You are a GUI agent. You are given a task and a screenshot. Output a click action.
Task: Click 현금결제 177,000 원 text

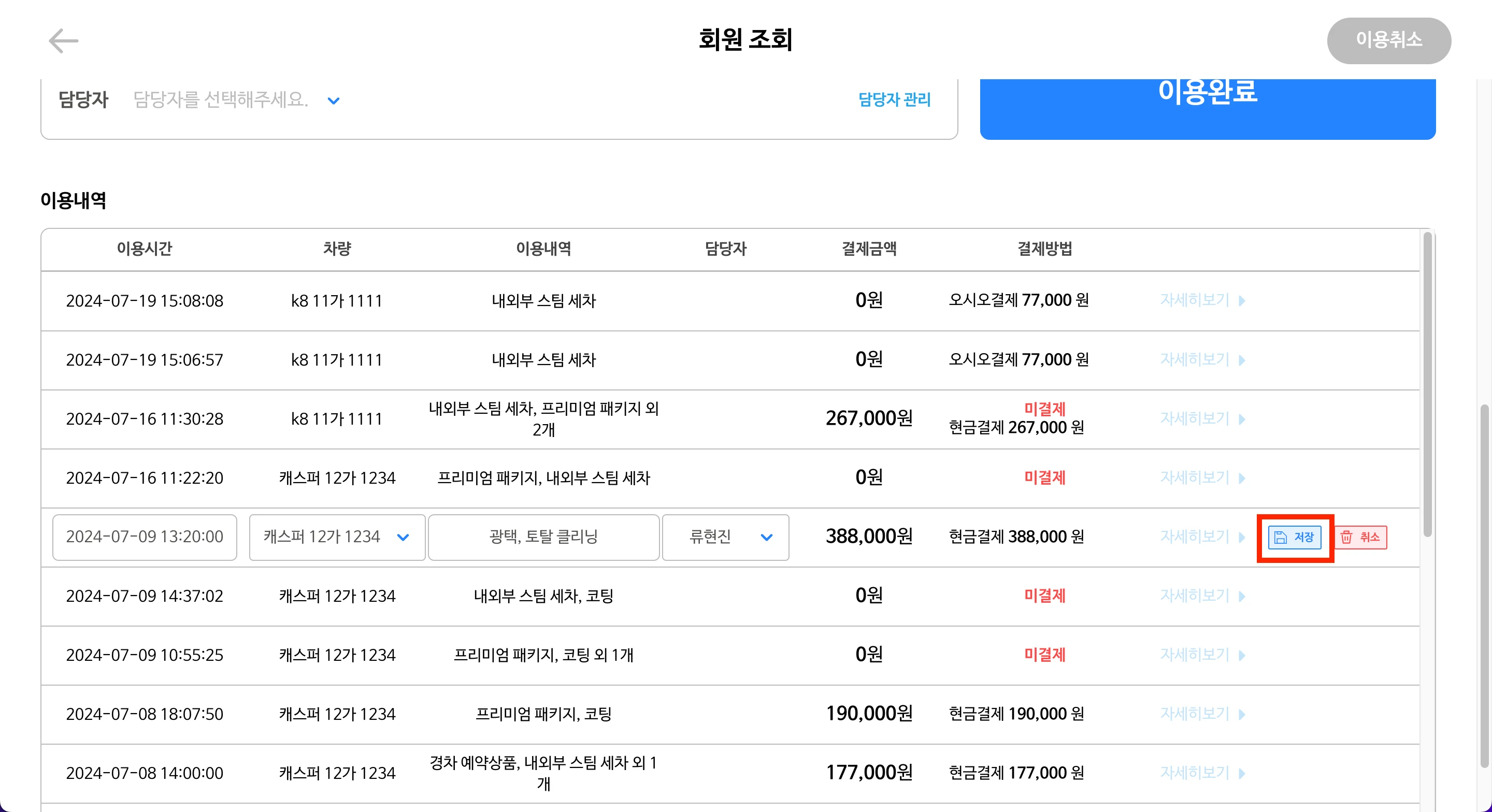coord(1016,773)
